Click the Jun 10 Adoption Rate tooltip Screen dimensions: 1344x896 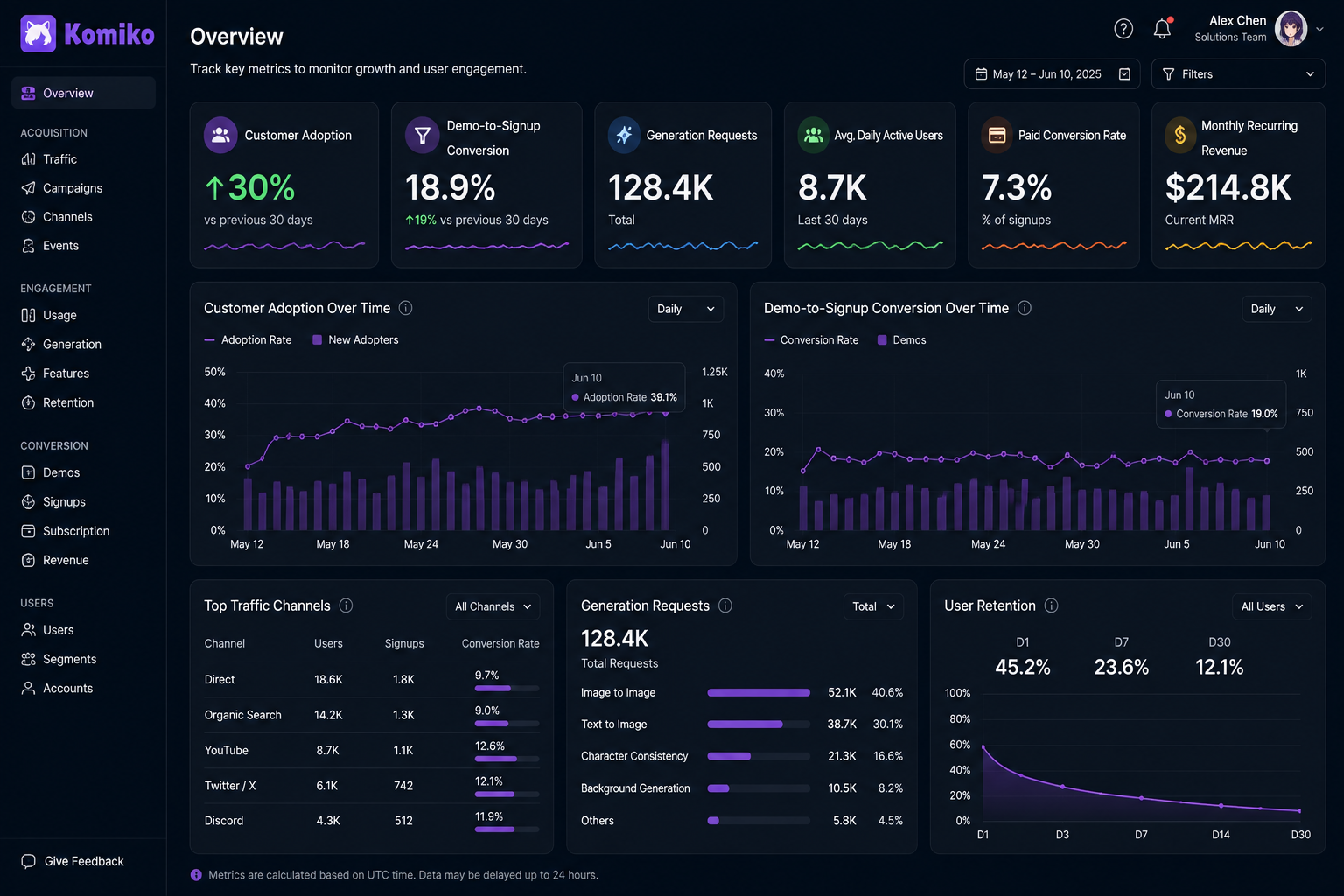click(624, 388)
